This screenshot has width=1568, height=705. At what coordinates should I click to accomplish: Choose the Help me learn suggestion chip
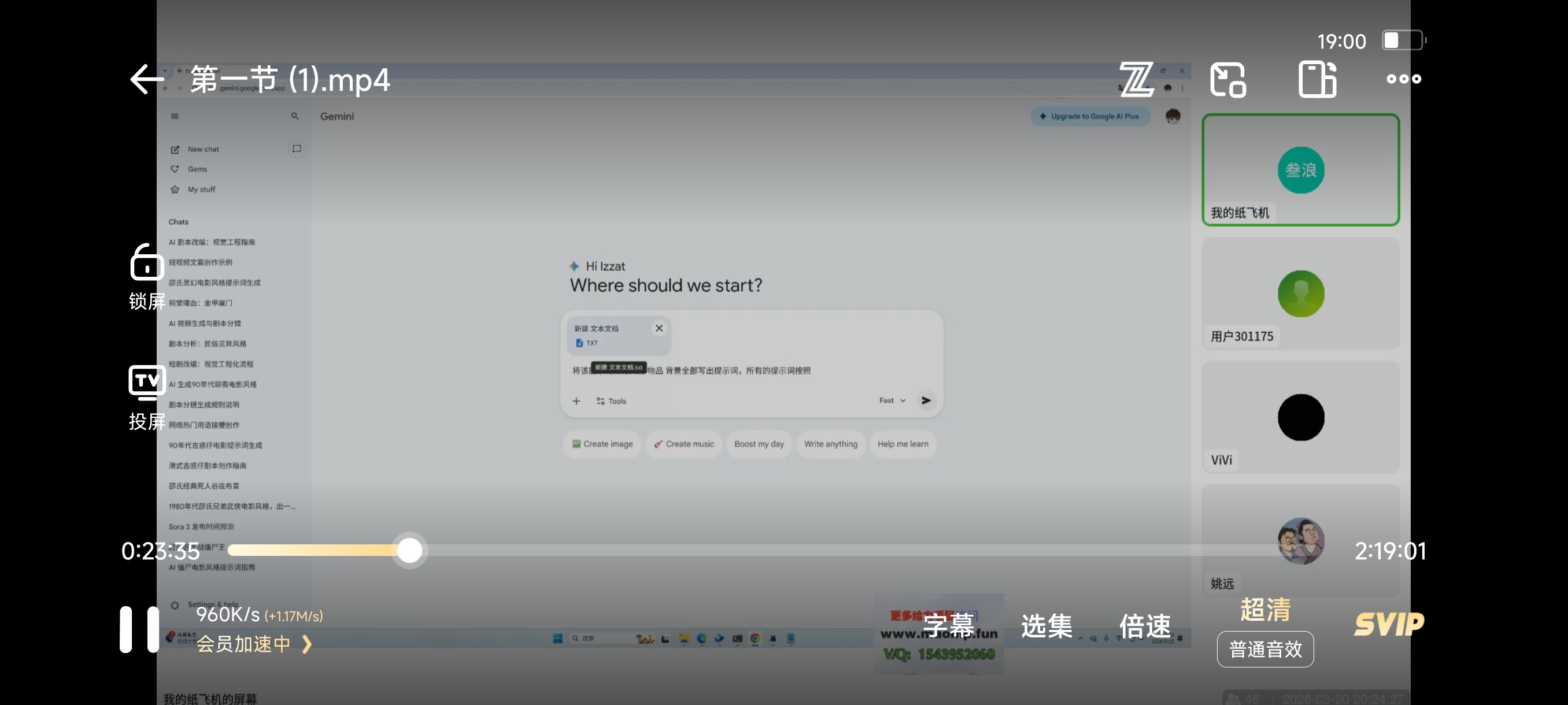coord(903,444)
